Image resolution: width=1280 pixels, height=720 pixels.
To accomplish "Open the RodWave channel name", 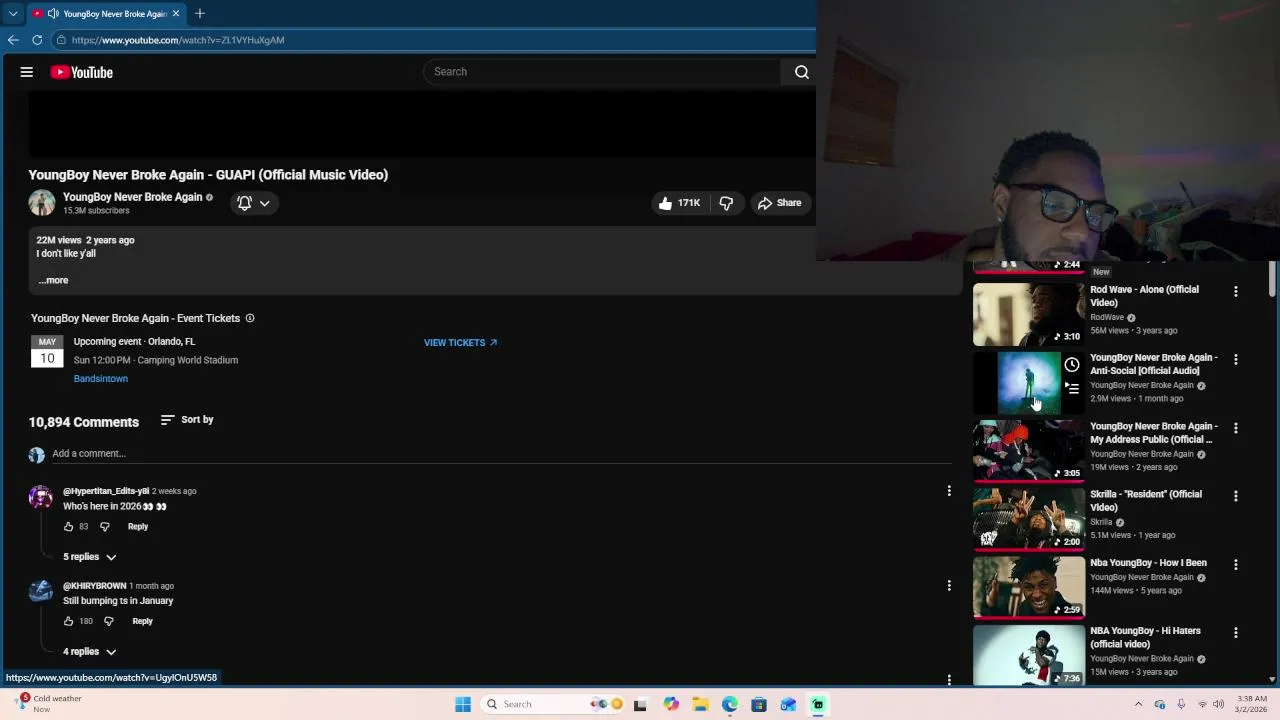I will point(1107,318).
